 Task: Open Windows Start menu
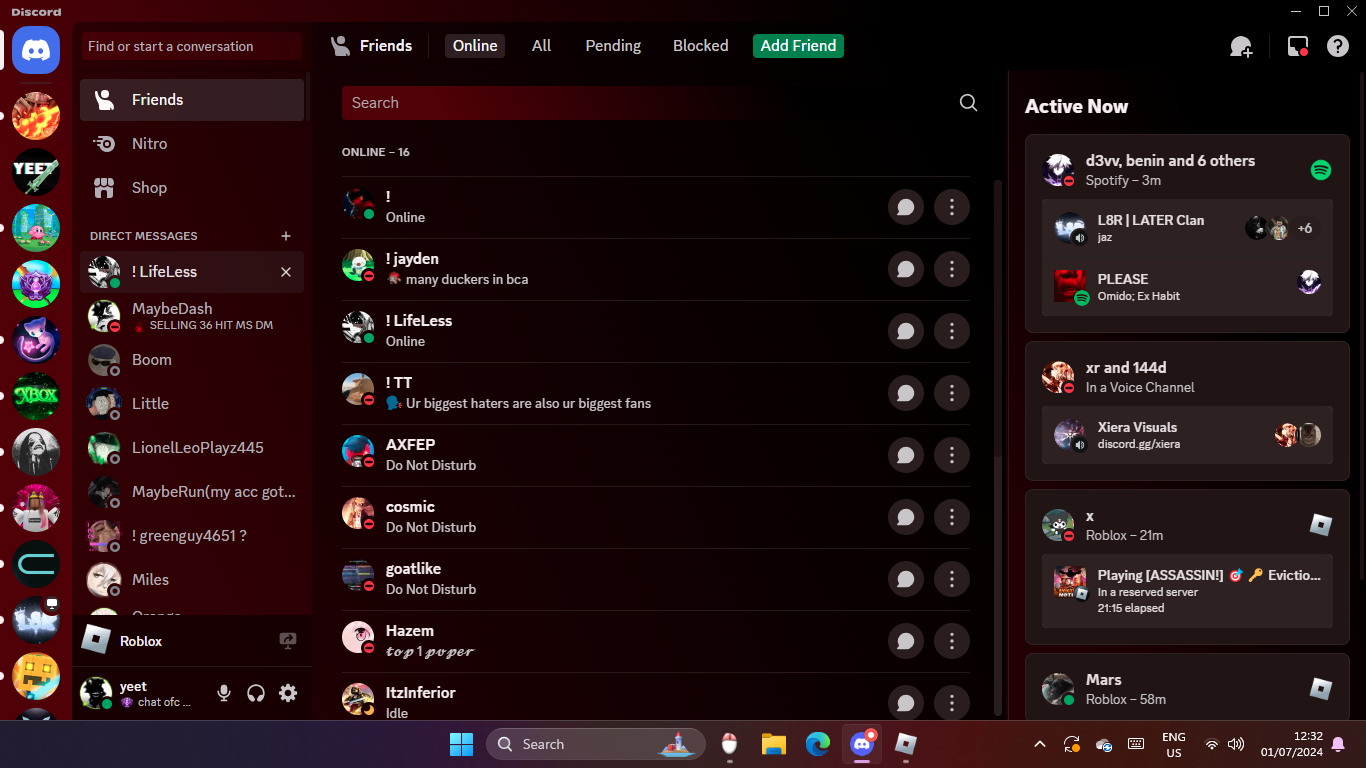click(x=461, y=744)
